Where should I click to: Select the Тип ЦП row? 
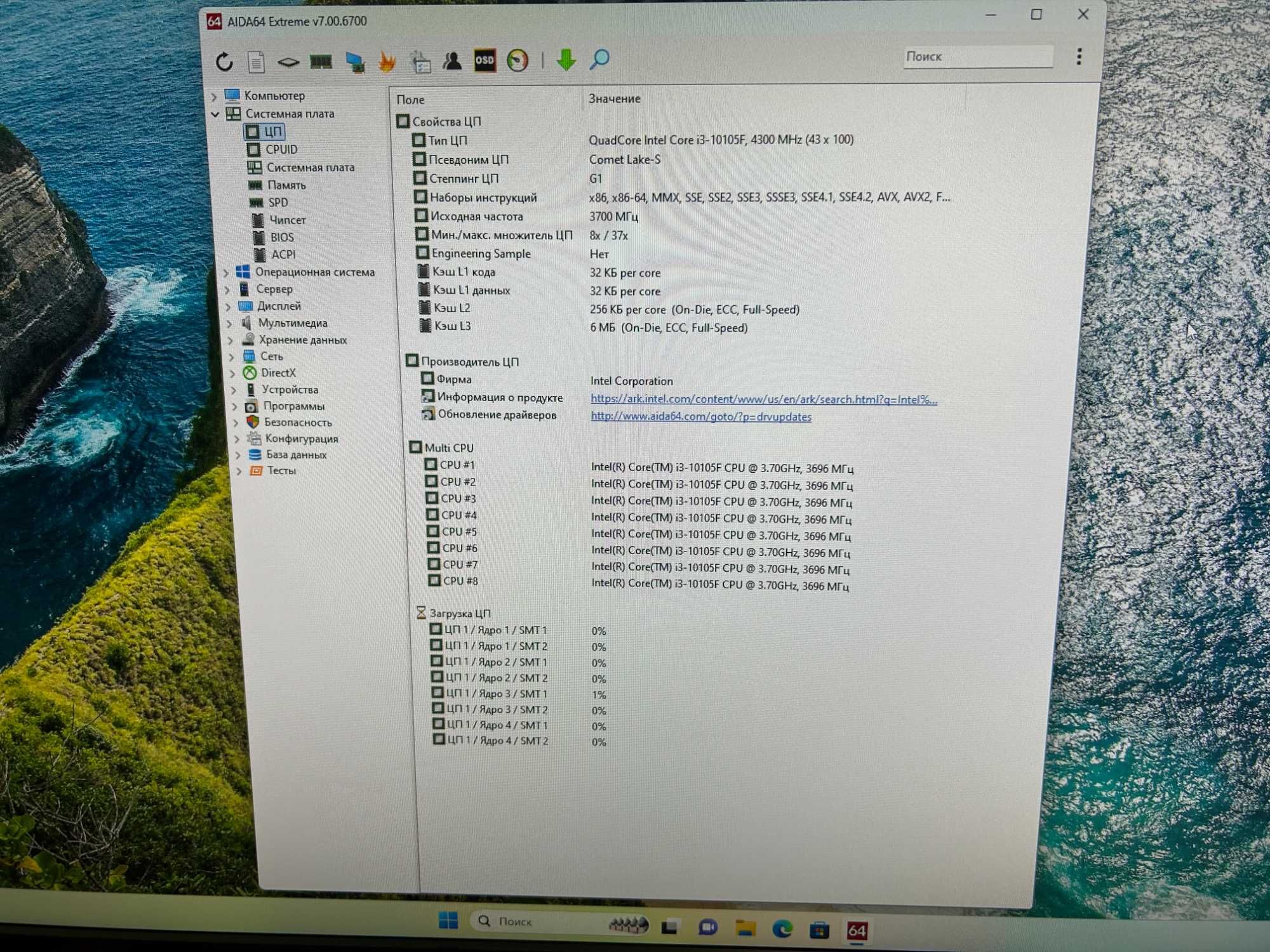pyautogui.click(x=635, y=140)
